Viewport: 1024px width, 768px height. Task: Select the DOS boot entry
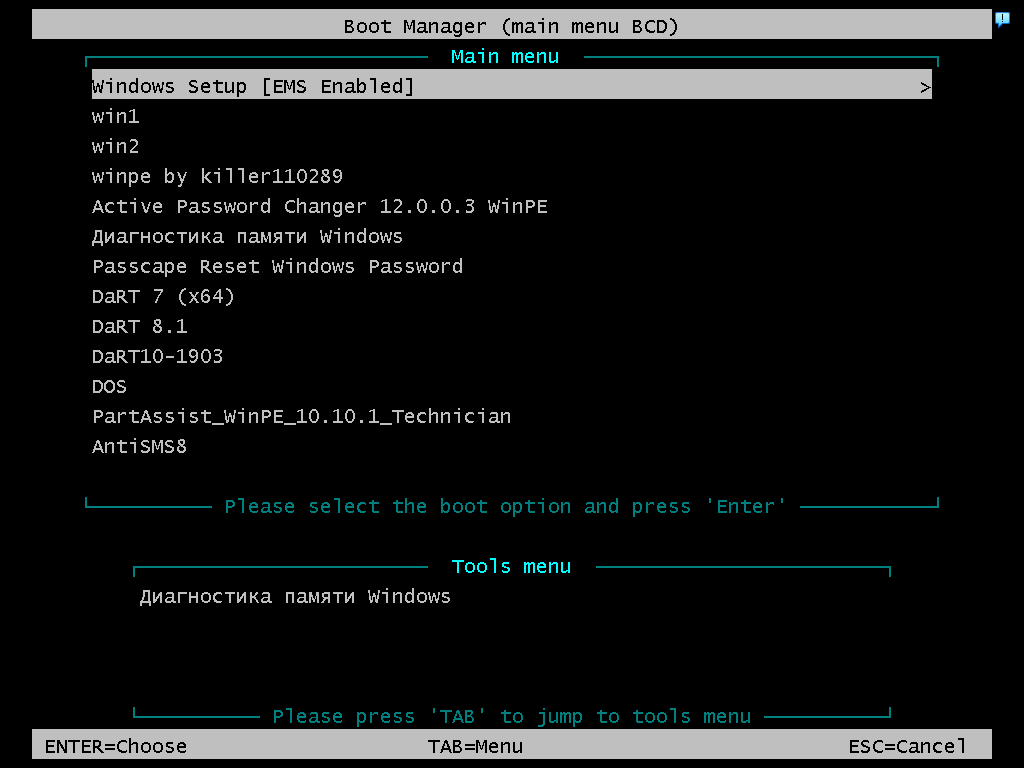[x=109, y=387]
